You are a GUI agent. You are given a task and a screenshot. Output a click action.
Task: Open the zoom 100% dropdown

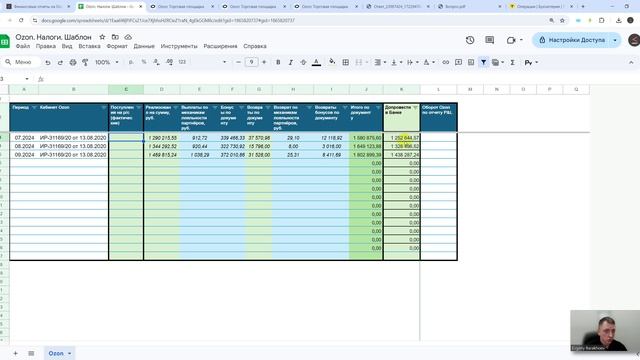point(107,62)
